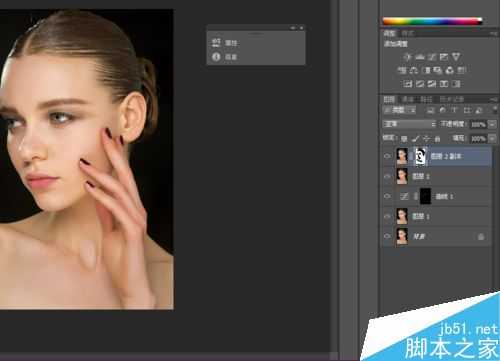Select the 图层 1 layer

point(437,216)
